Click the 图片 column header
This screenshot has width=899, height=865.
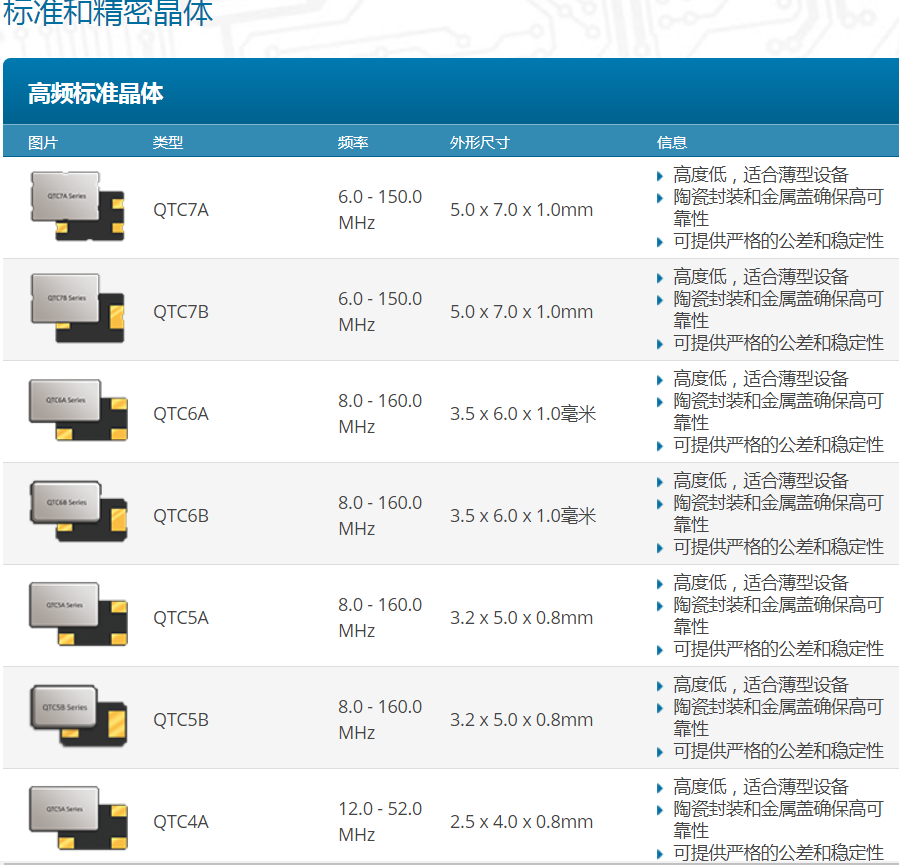[x=43, y=143]
